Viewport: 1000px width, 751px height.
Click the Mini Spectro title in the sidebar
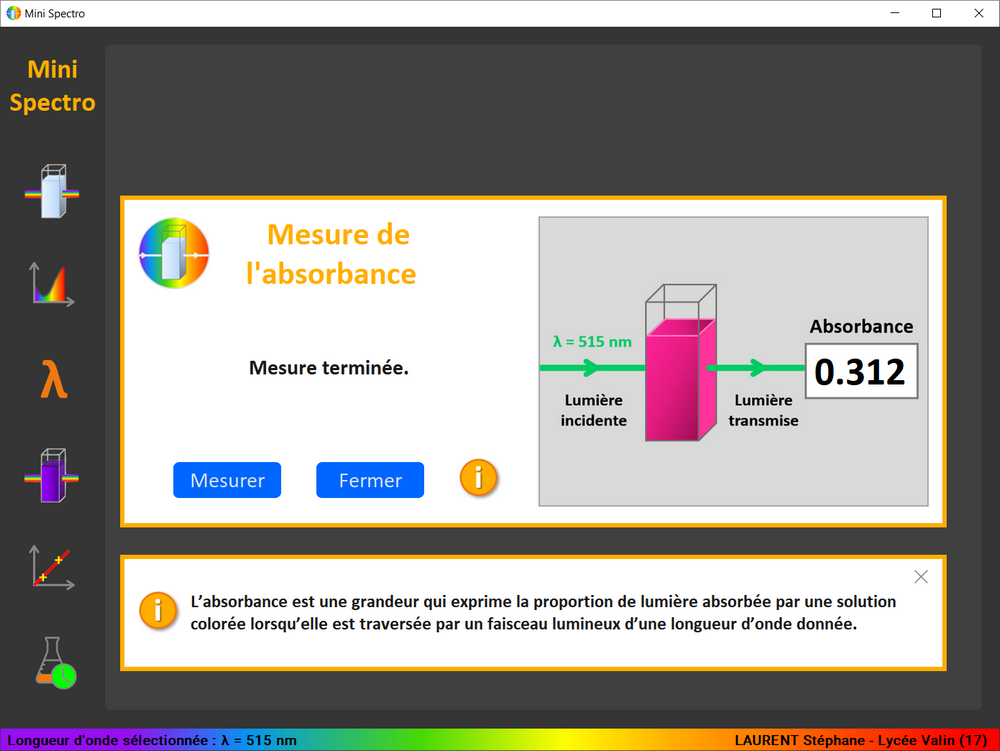click(x=53, y=86)
